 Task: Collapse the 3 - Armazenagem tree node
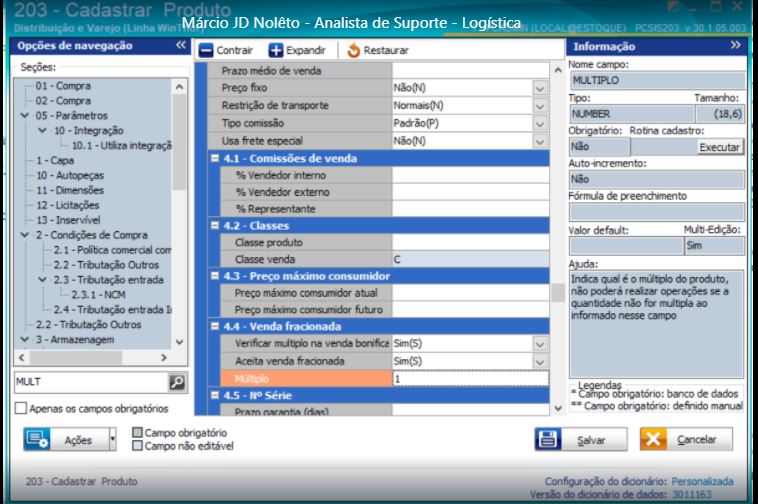25,340
